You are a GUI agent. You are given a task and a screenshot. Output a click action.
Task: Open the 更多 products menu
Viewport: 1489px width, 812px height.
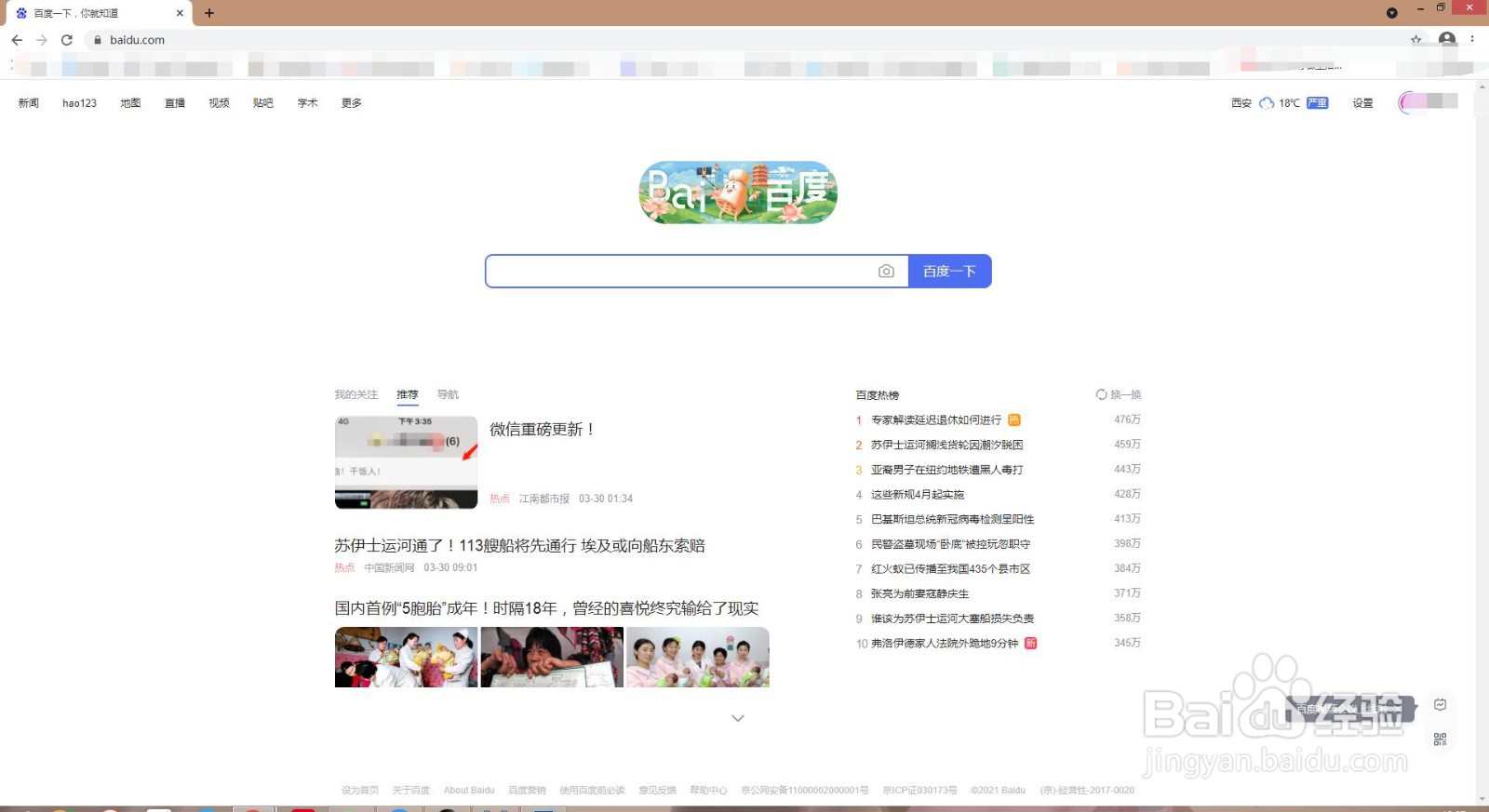point(351,103)
